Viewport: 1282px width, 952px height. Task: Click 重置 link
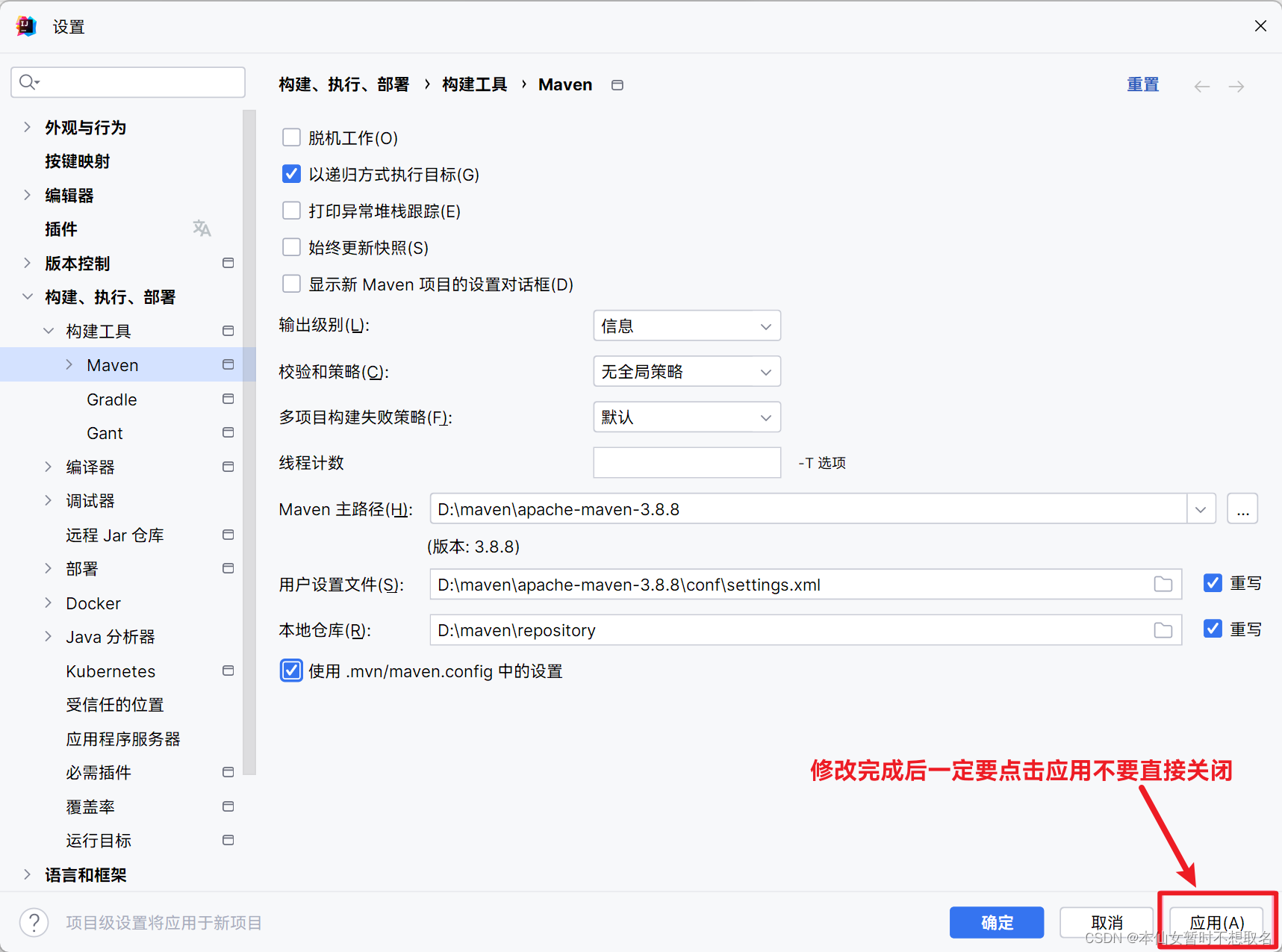[x=1142, y=84]
